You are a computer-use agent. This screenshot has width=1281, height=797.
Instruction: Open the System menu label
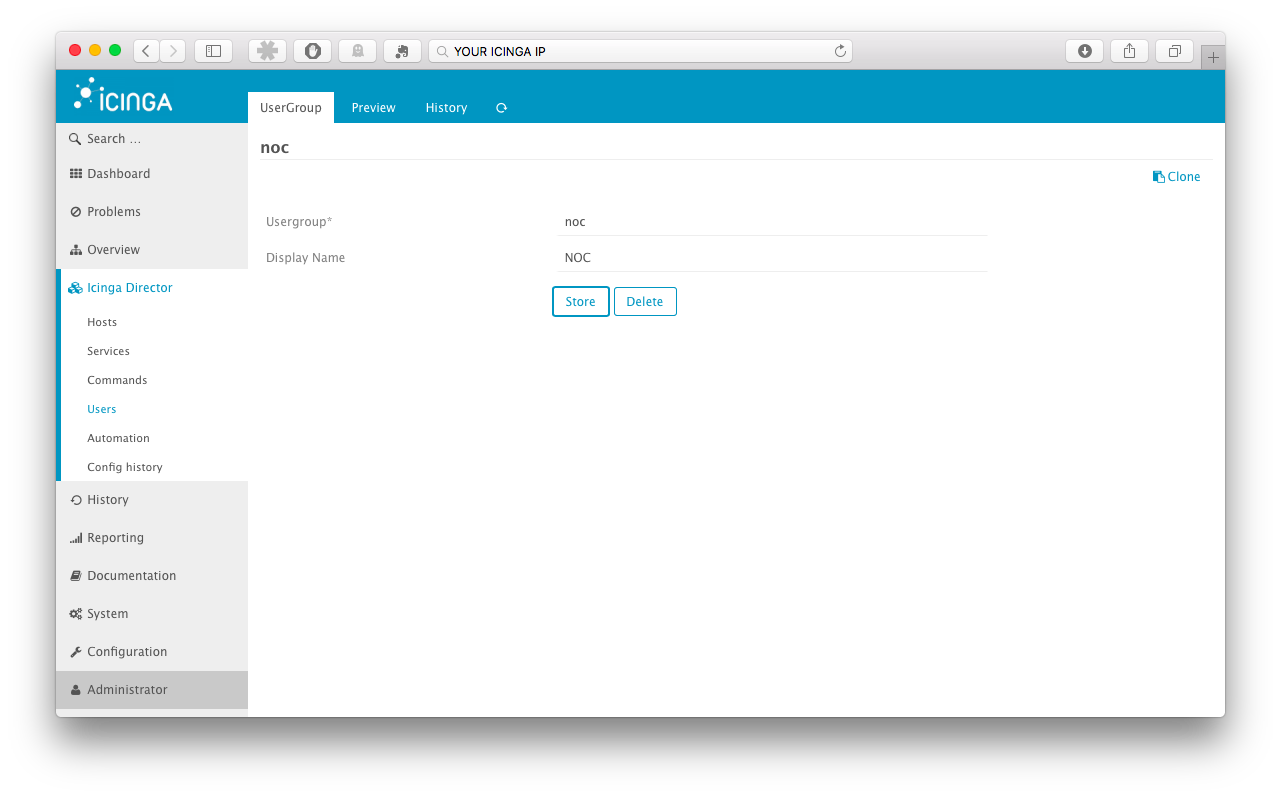click(108, 614)
